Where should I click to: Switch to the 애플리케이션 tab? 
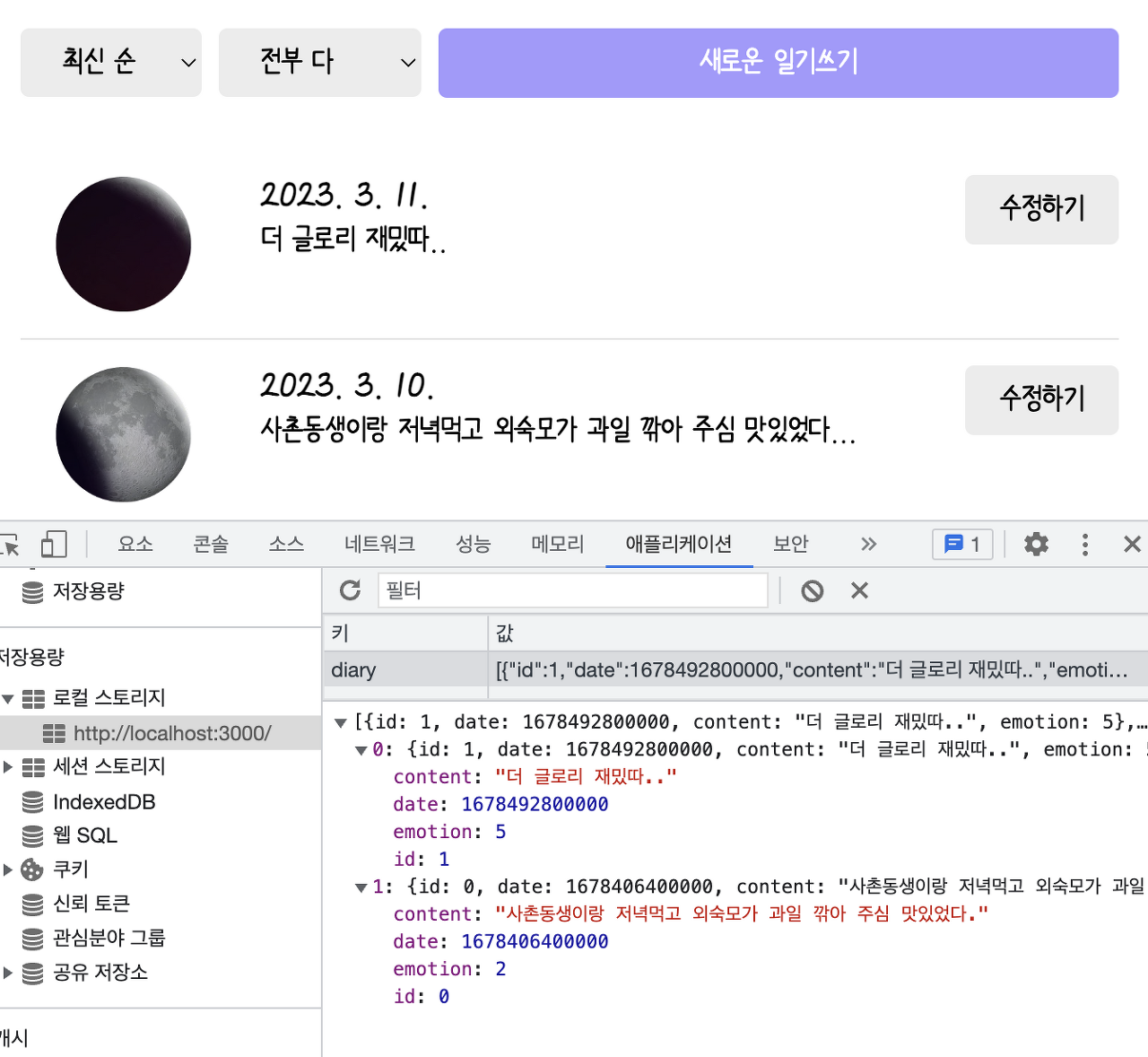(679, 544)
